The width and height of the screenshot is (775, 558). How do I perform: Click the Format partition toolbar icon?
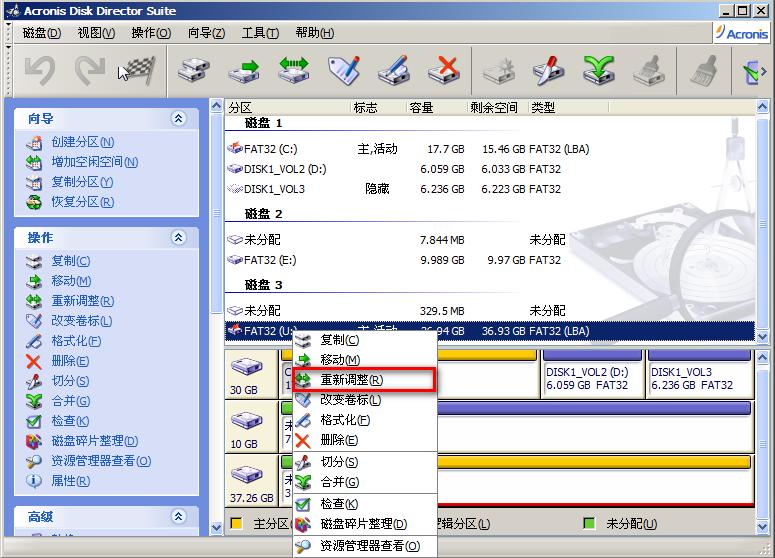click(393, 71)
